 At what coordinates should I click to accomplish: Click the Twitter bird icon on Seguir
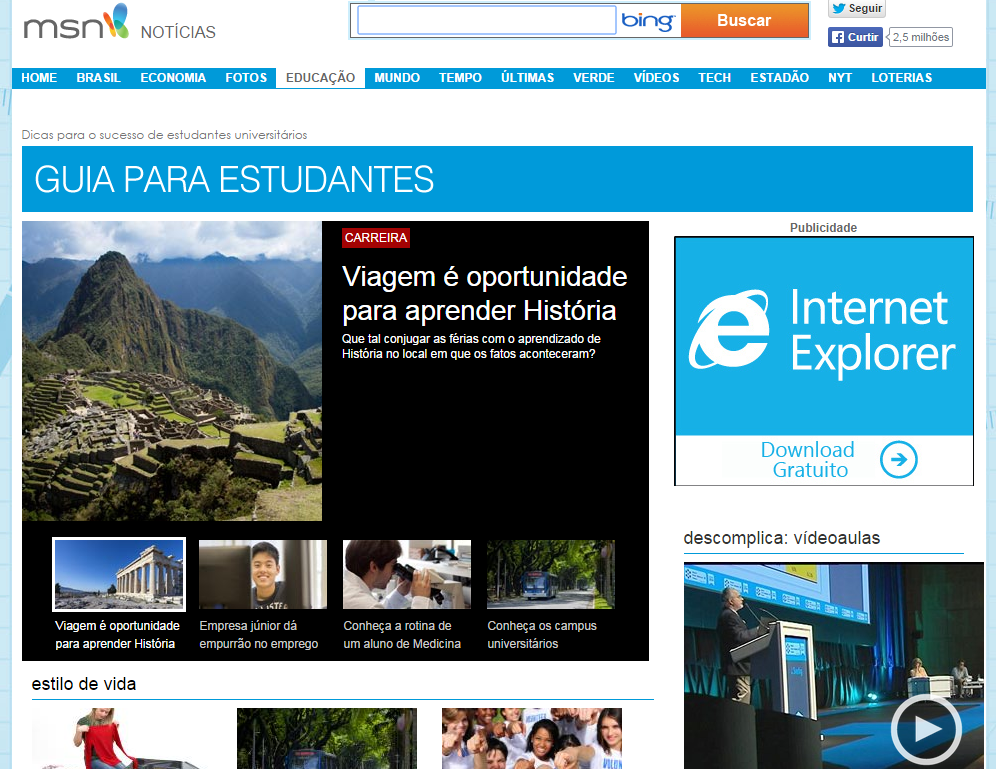coord(837,9)
